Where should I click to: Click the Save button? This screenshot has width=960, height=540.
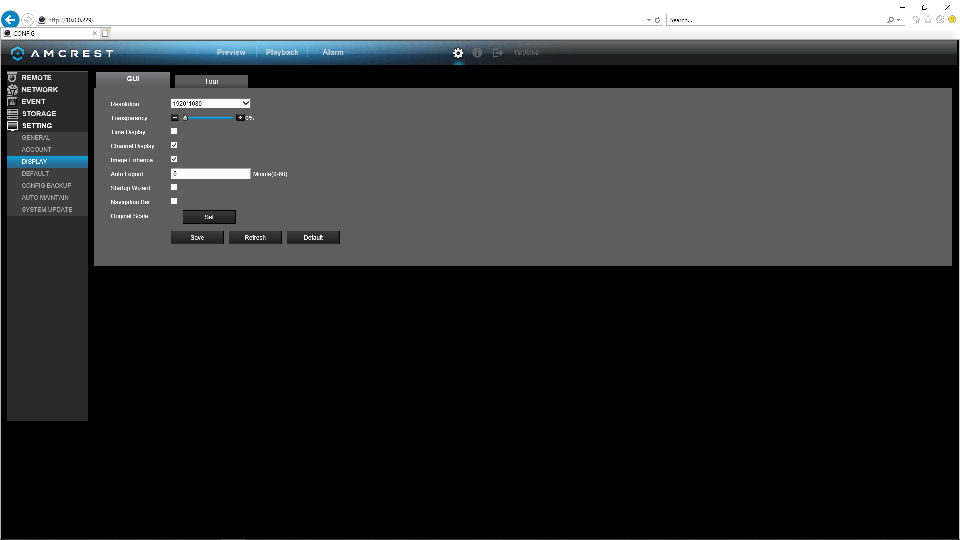tap(197, 238)
